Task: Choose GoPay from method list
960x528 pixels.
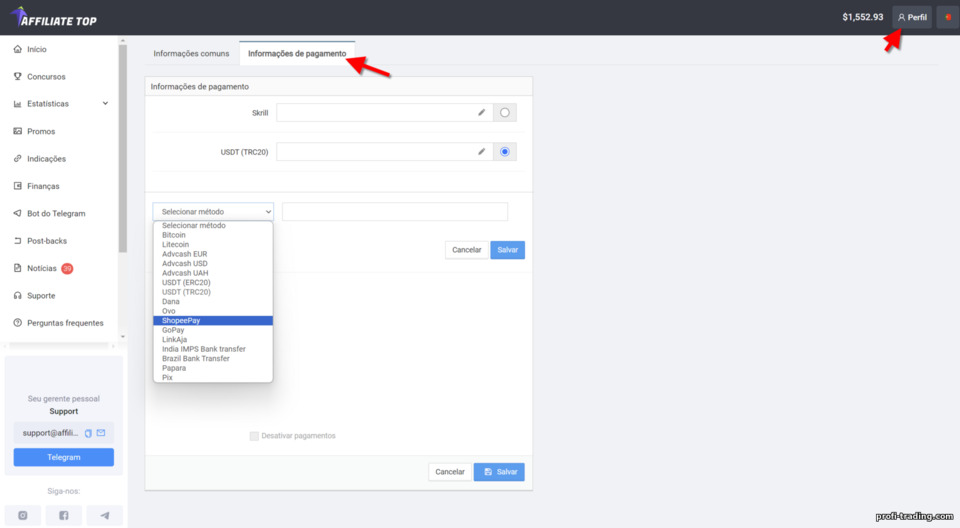Action: tap(212, 330)
